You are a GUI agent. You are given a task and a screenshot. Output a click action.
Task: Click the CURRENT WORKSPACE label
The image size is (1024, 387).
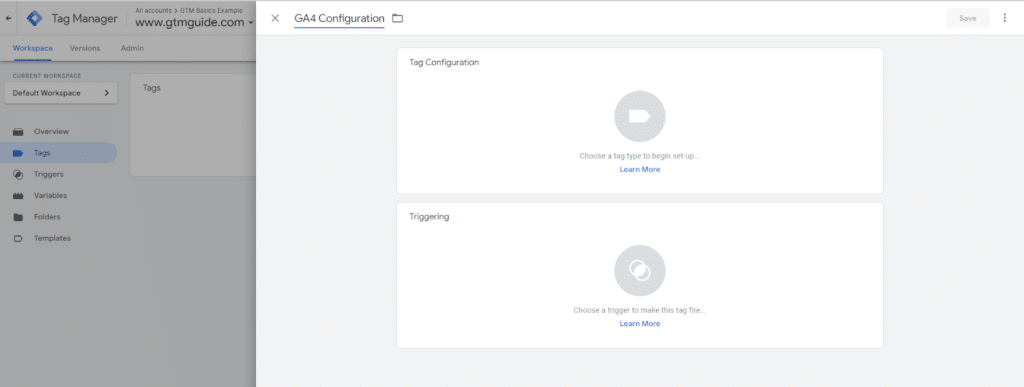tap(47, 76)
